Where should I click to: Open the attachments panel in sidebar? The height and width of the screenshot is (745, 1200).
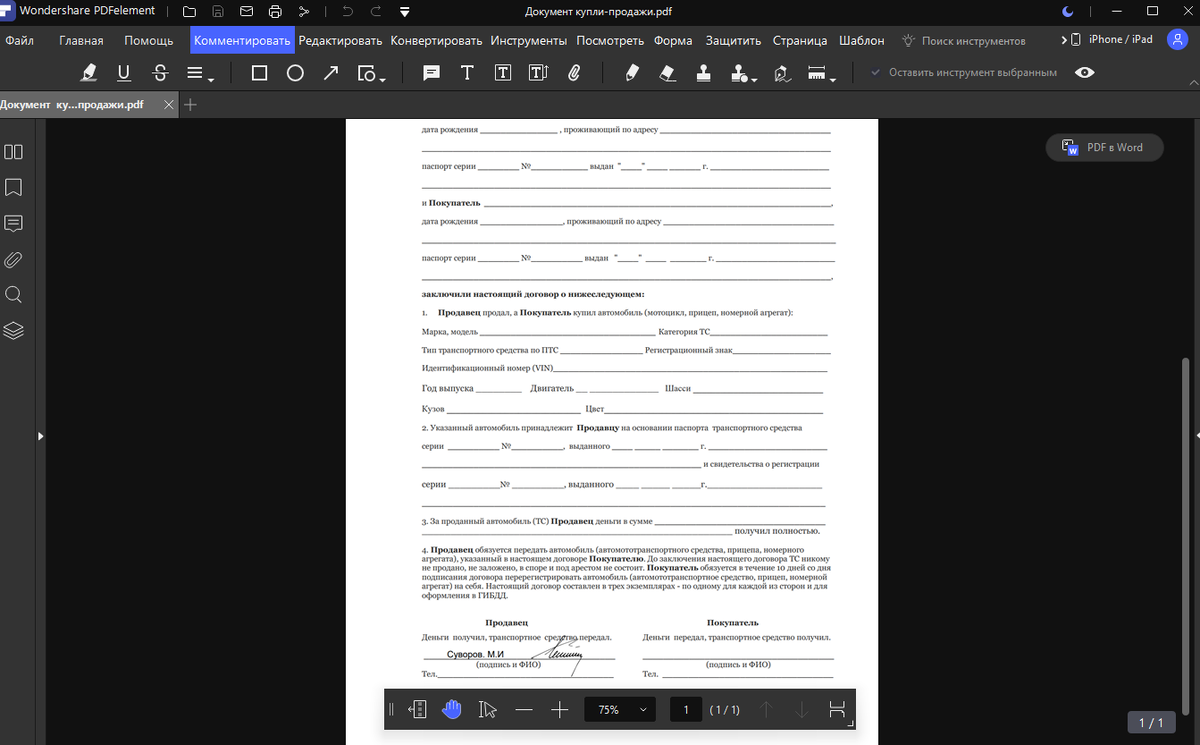point(14,259)
